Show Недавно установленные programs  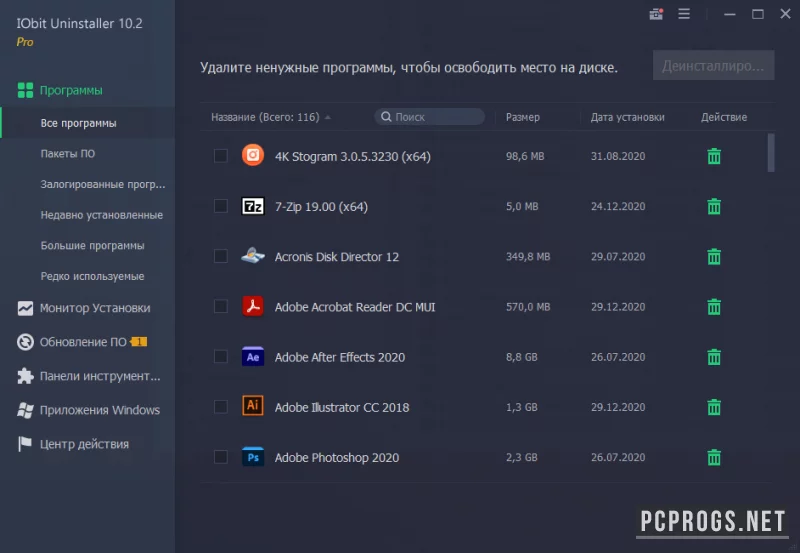102,215
